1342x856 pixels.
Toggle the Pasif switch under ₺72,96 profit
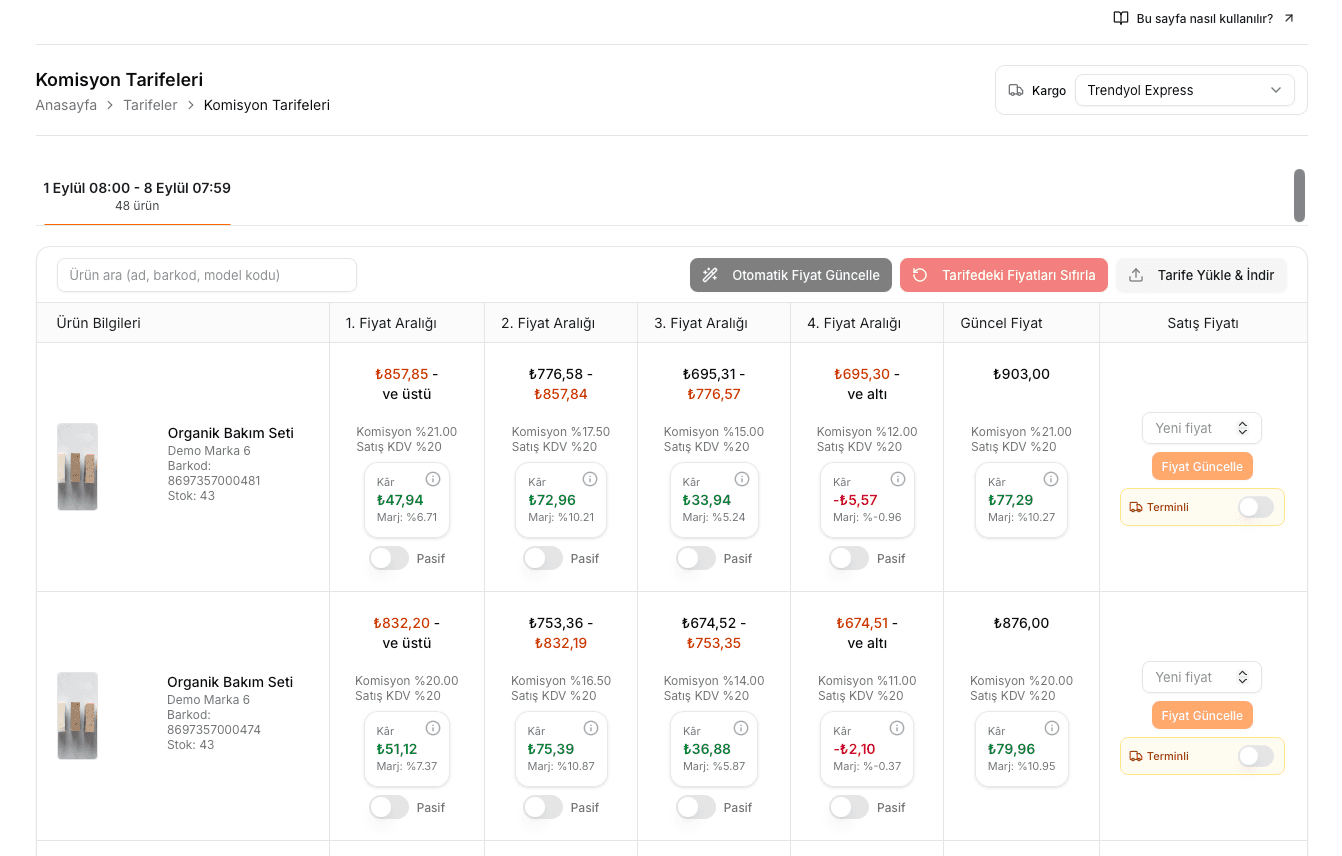(543, 558)
